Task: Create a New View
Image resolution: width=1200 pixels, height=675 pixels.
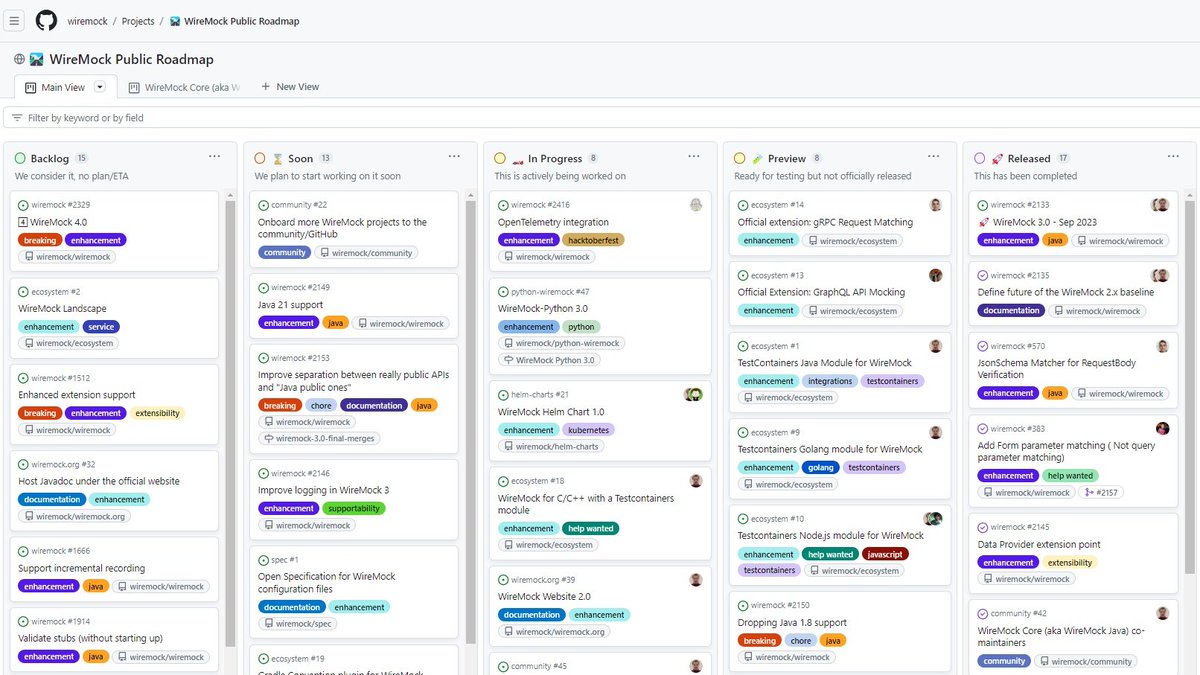Action: click(290, 87)
